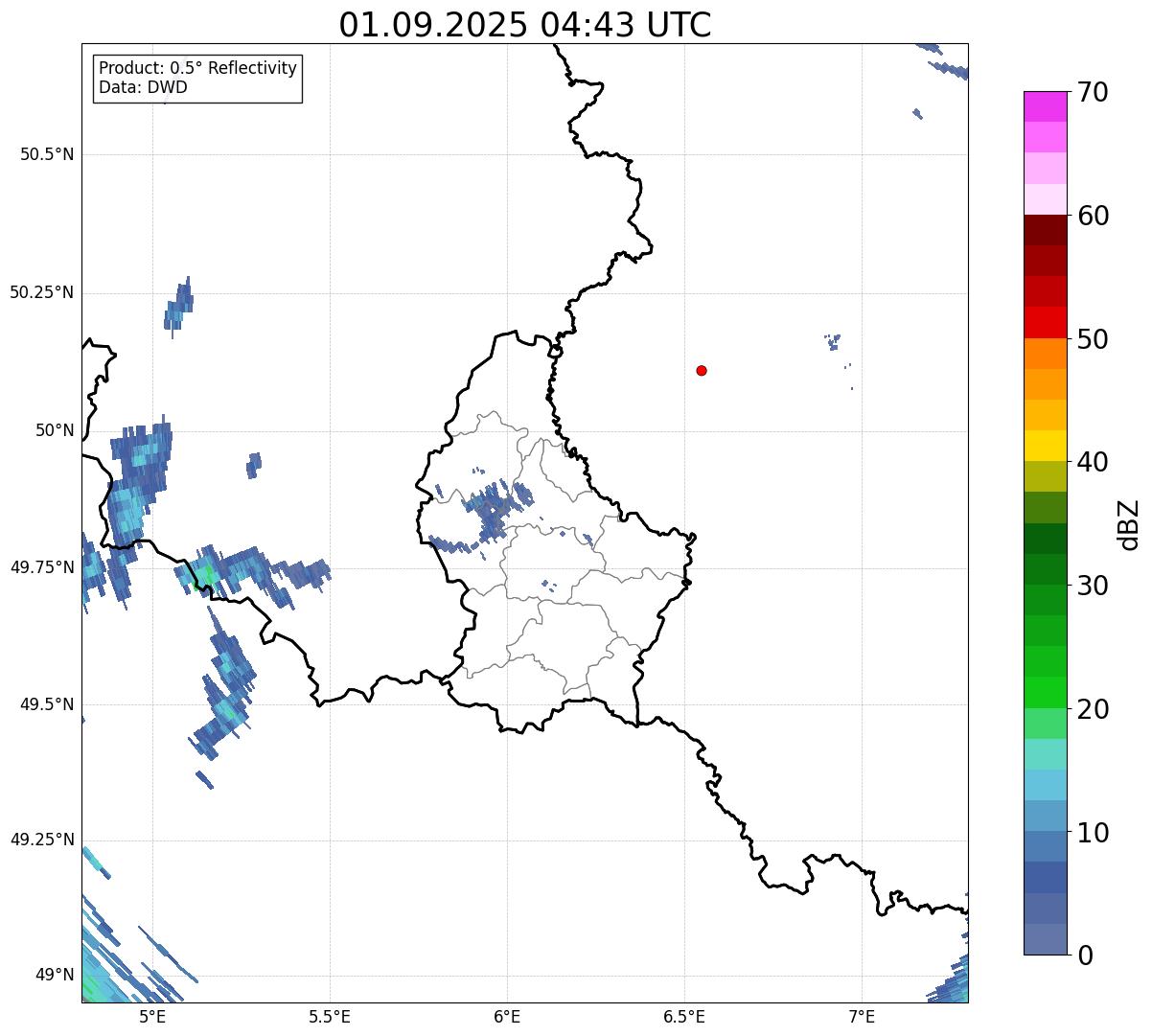Select the 50.25°N latitude label
The image size is (1152, 1036).
pos(42,292)
